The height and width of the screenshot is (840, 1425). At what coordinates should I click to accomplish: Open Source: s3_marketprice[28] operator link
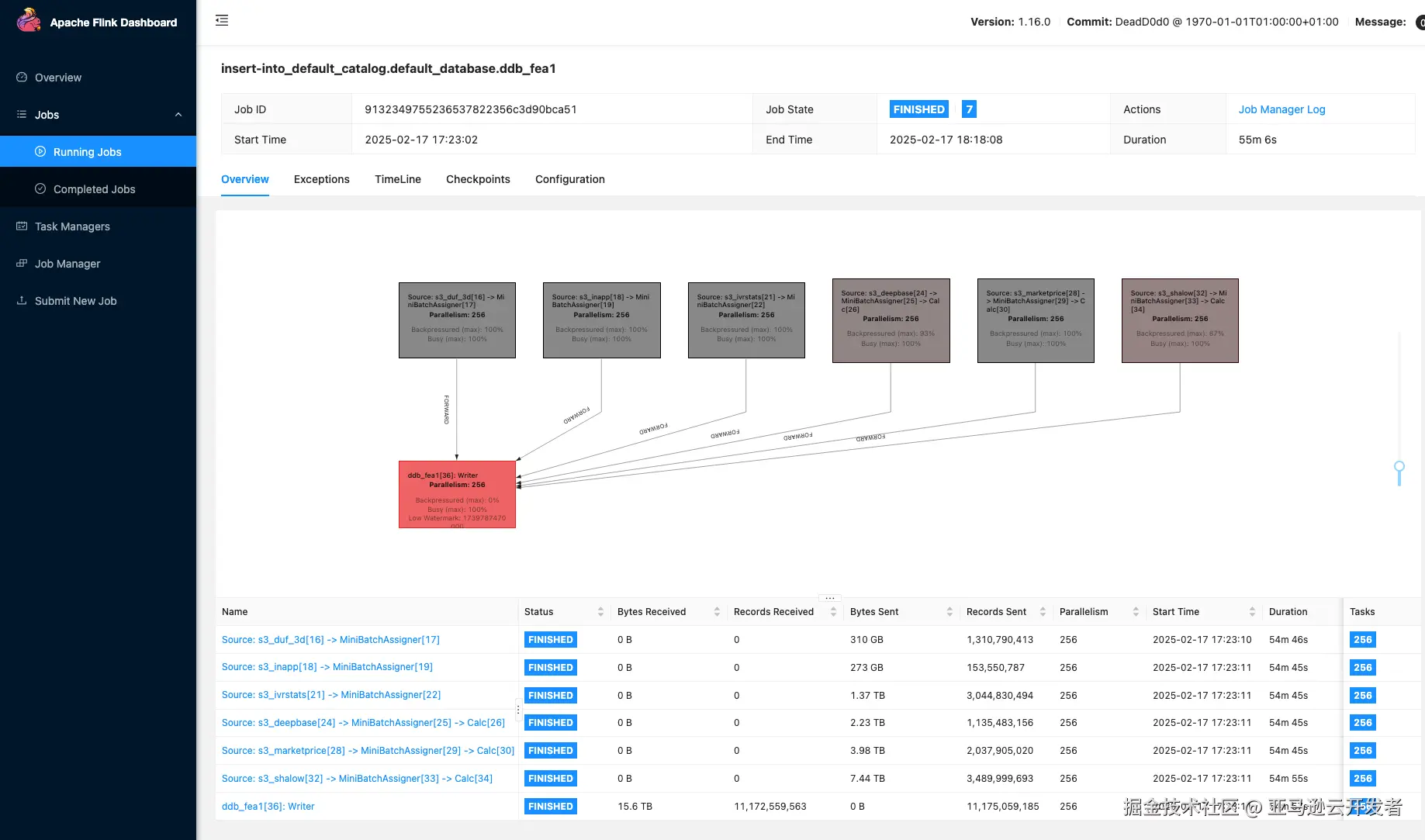[x=368, y=751]
